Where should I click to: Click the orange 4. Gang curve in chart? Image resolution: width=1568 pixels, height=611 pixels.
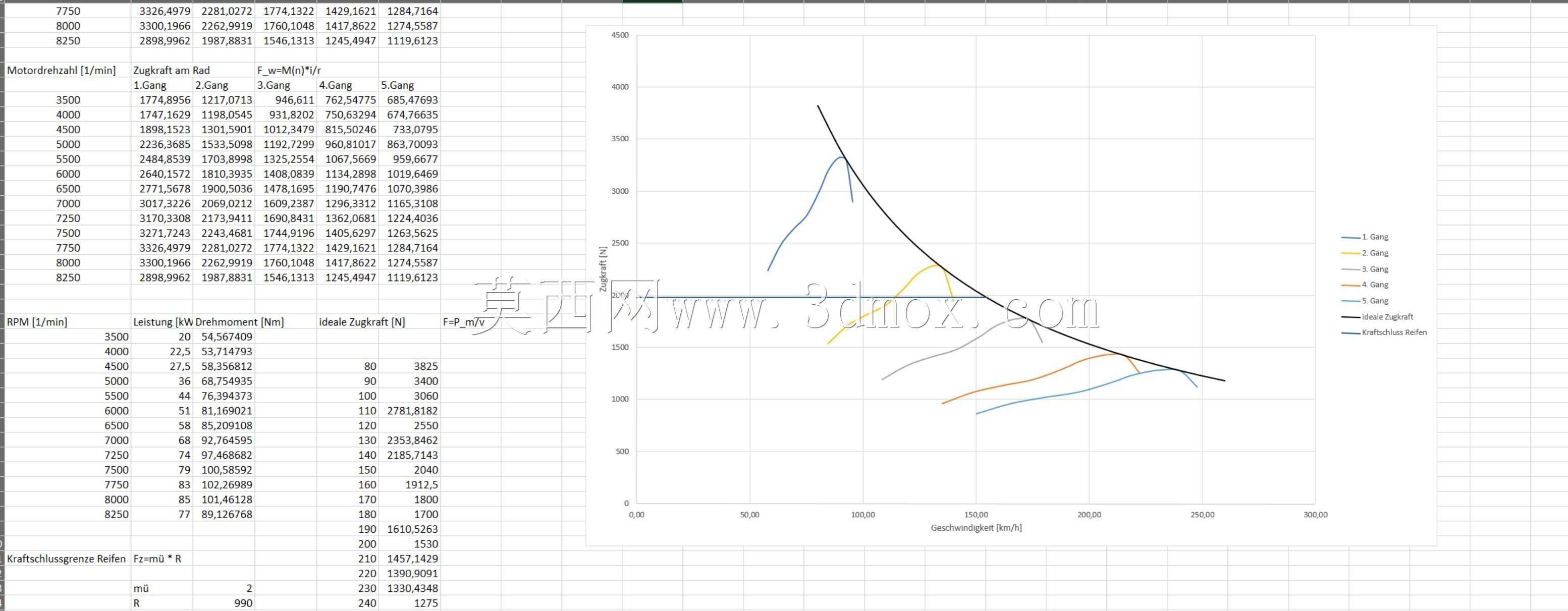(x=1035, y=379)
